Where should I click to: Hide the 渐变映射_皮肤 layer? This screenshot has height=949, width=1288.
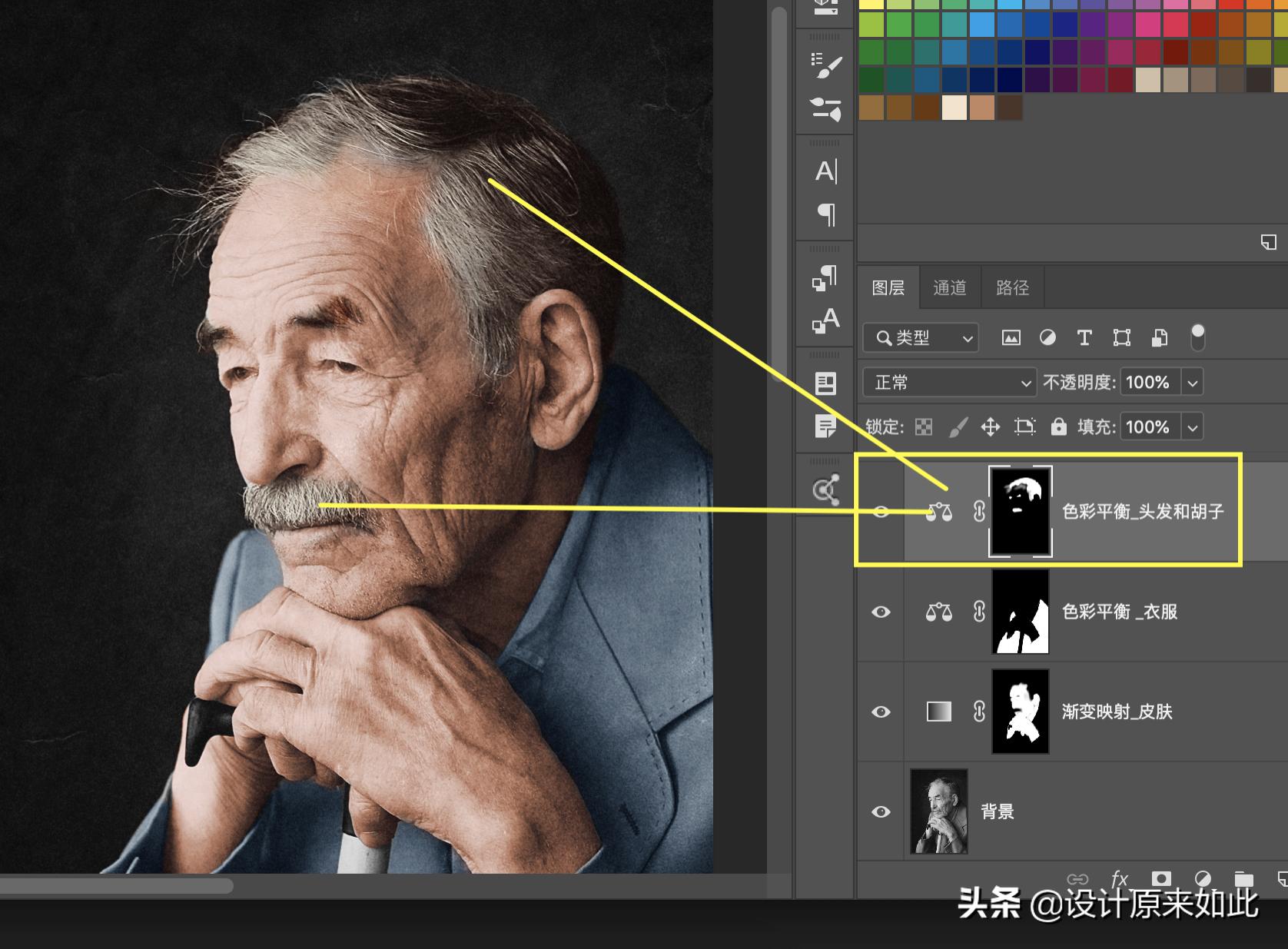pos(881,712)
